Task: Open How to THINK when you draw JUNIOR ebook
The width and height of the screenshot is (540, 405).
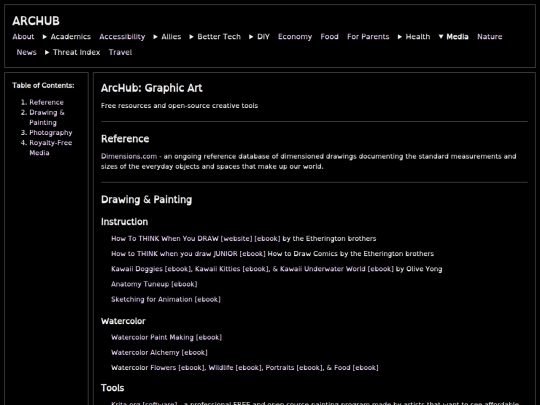Action: tap(188, 254)
